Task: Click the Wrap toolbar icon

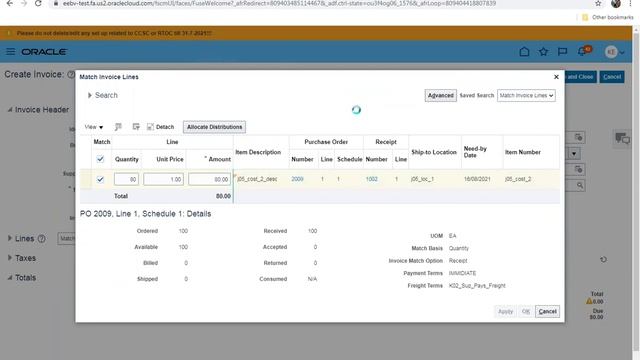Action: point(136,127)
